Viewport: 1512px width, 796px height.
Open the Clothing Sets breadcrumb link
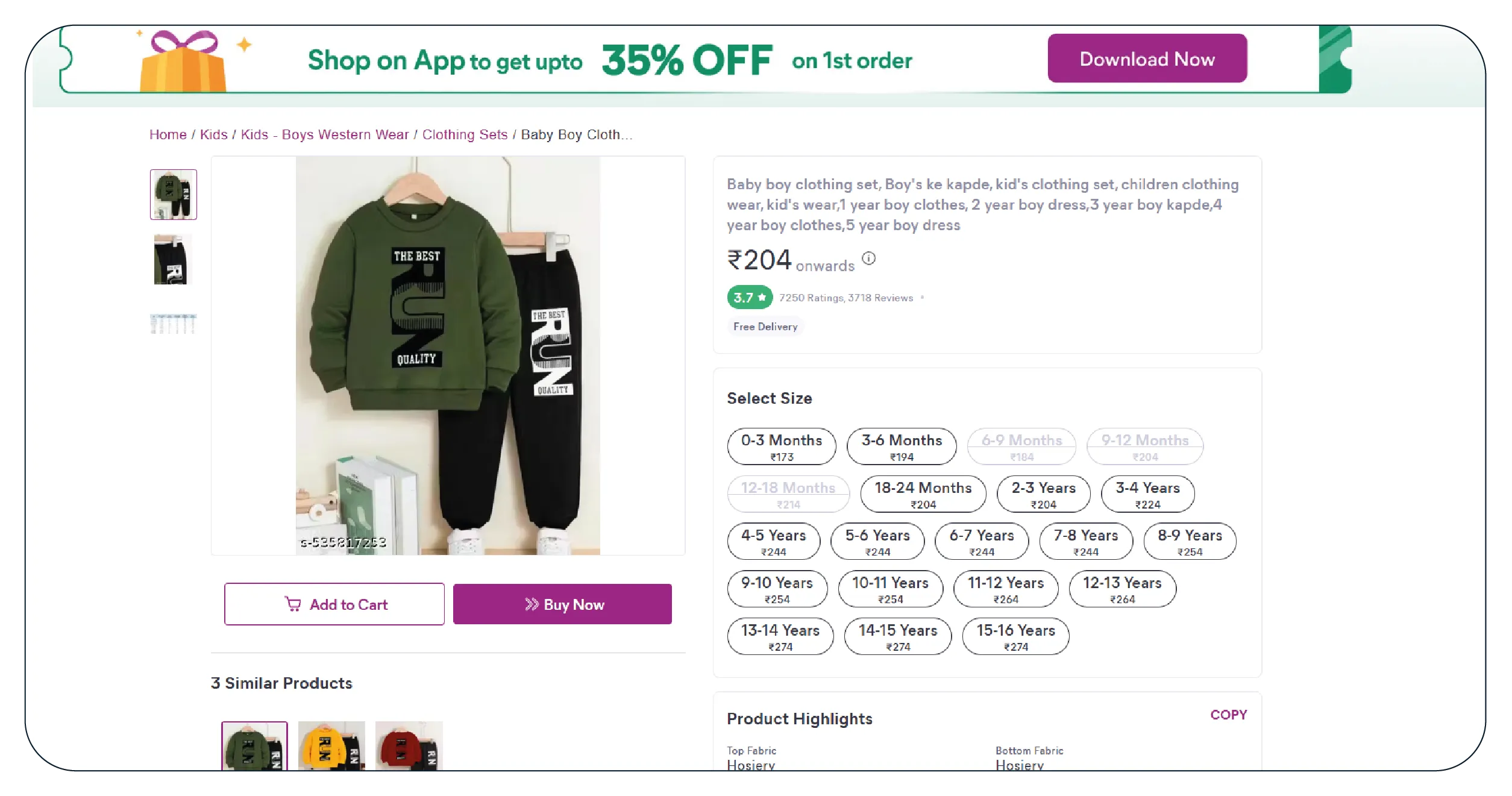point(465,134)
